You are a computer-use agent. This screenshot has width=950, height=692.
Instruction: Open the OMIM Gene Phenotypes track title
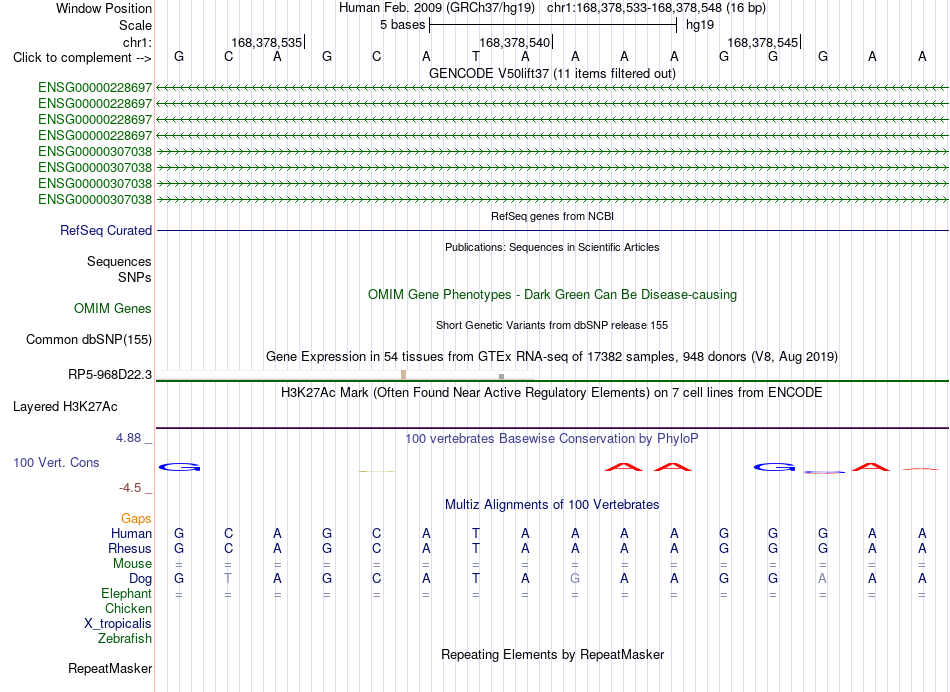[552, 294]
